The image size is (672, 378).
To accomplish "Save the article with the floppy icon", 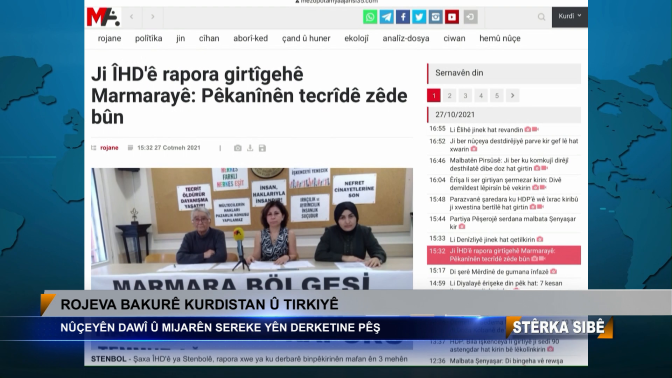I will pos(262,148).
